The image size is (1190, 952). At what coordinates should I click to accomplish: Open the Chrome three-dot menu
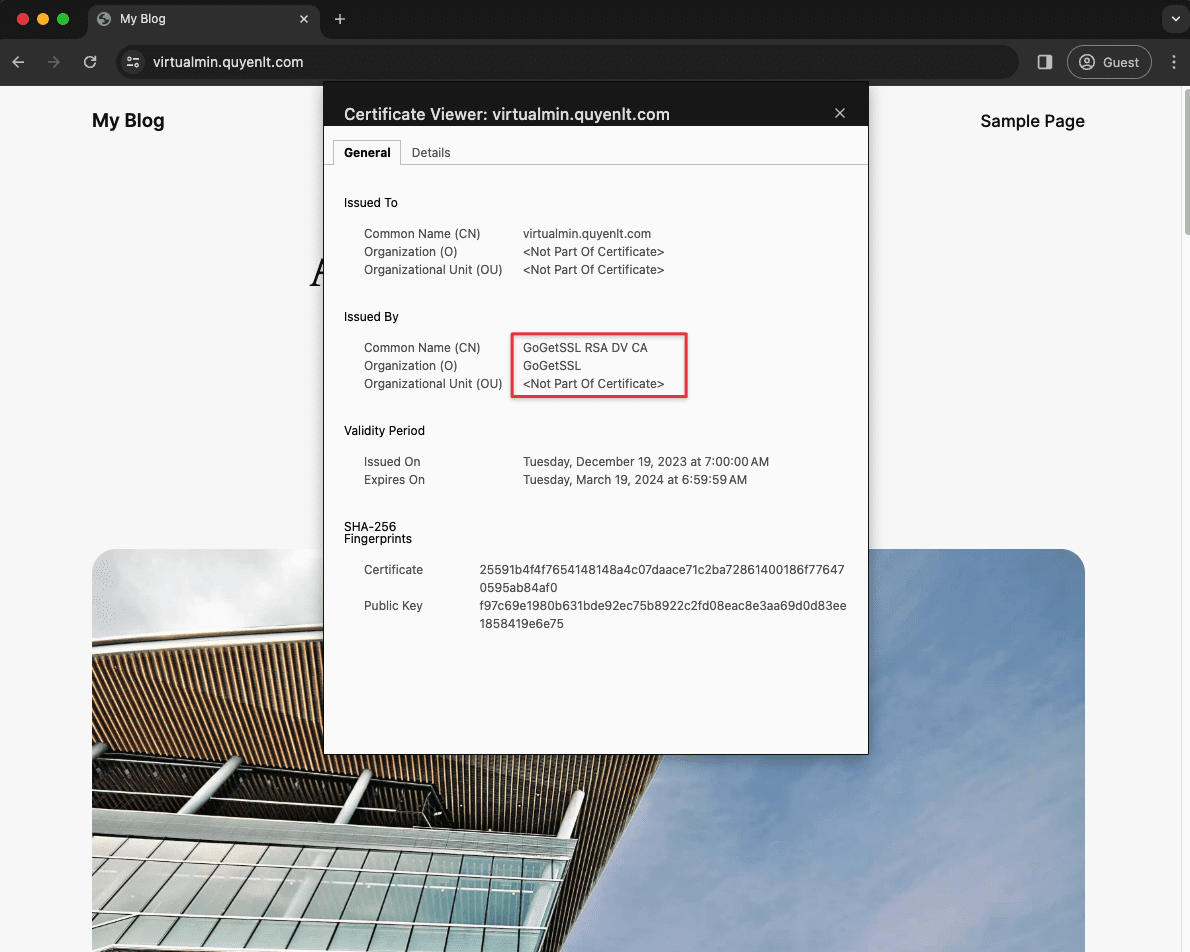[1174, 62]
